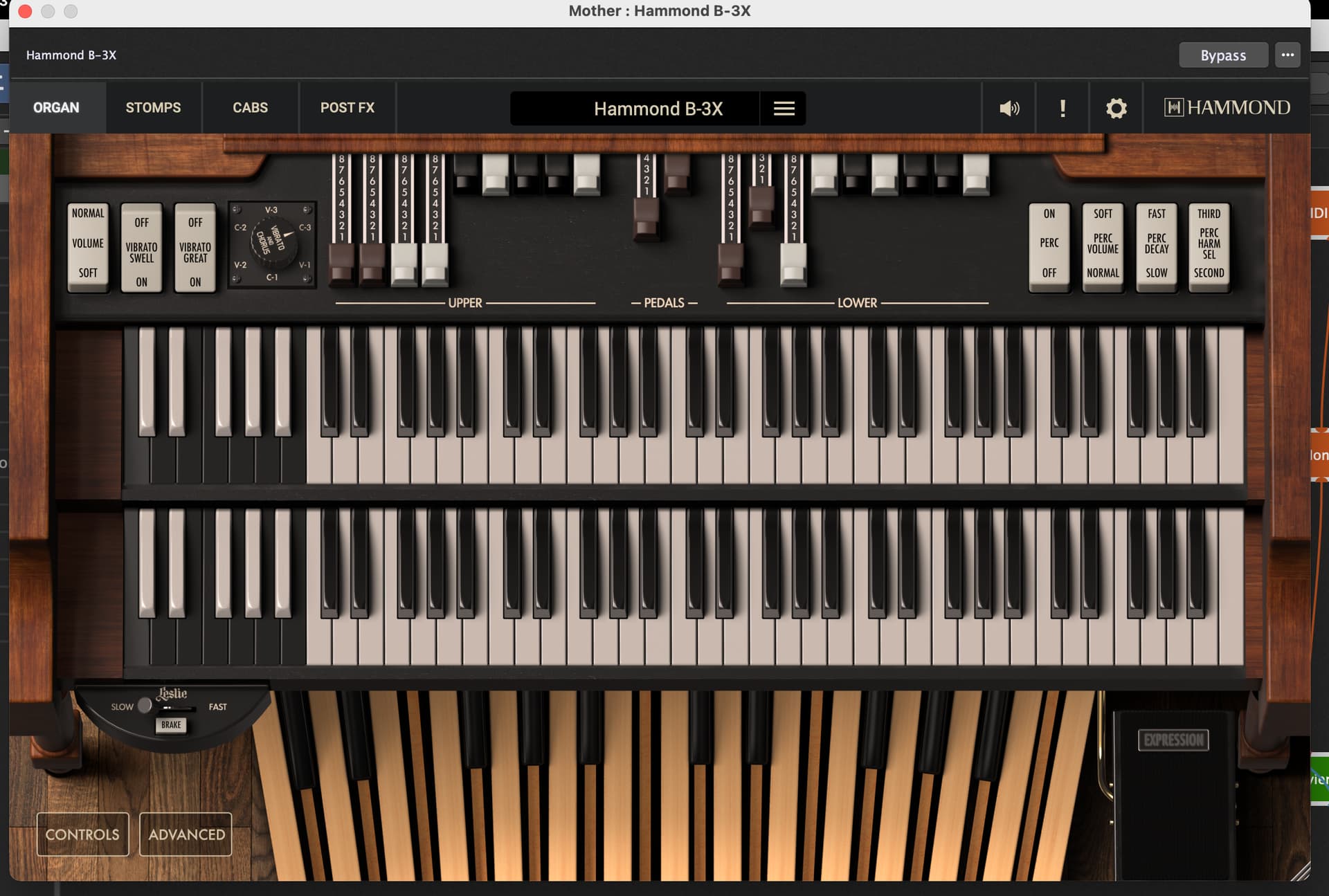Click the upper manual's fifth drawbar (black, pushed in)
Image resolution: width=1329 pixels, height=896 pixels.
tap(467, 173)
